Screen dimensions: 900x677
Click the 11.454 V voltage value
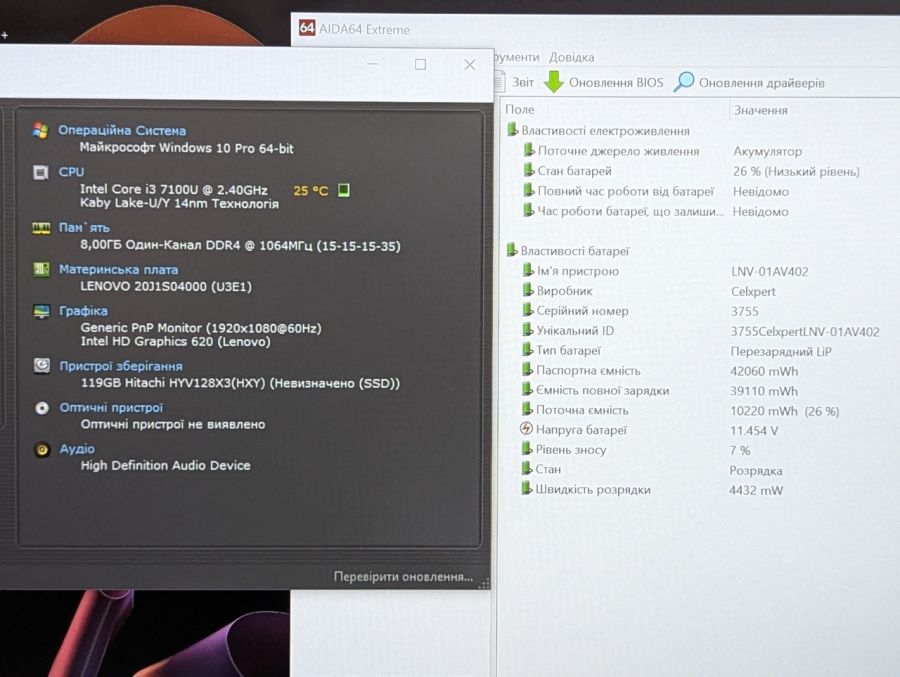(x=754, y=431)
